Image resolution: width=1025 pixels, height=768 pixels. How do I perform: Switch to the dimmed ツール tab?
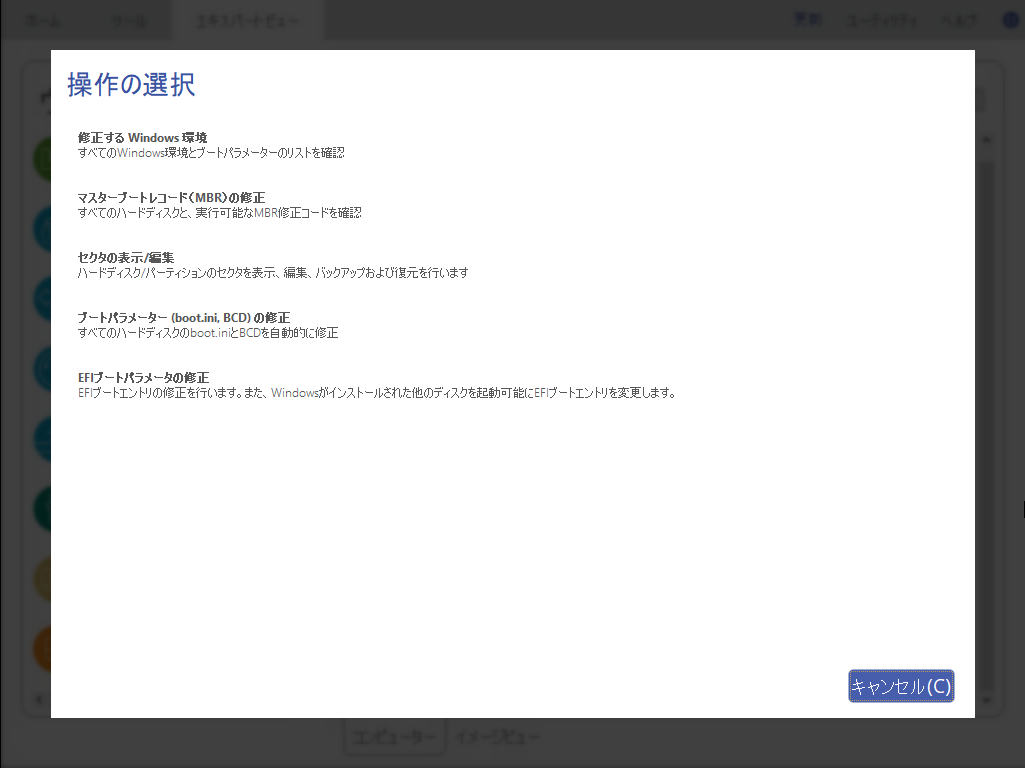point(129,21)
